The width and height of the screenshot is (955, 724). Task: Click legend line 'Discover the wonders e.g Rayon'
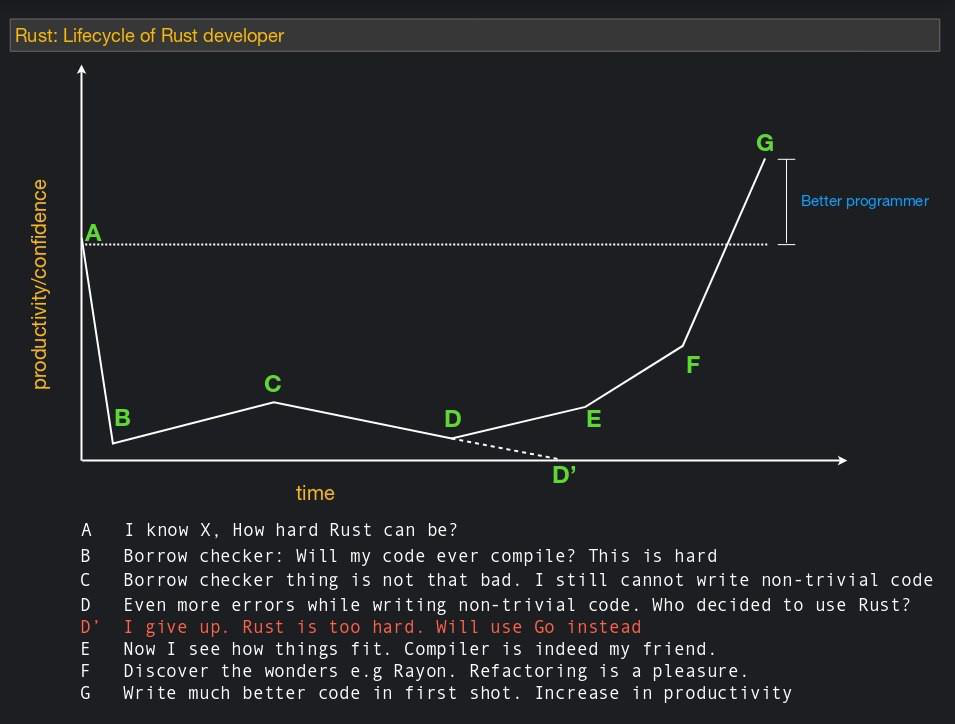[x=436, y=670]
